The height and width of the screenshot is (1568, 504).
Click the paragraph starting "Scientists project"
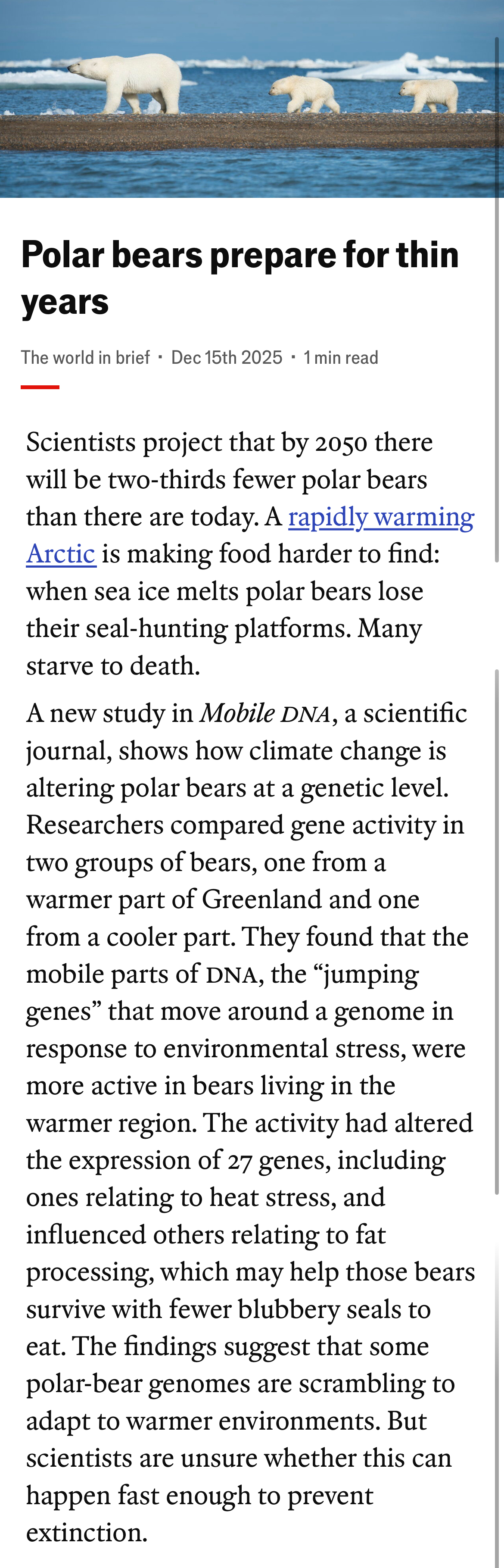click(250, 554)
